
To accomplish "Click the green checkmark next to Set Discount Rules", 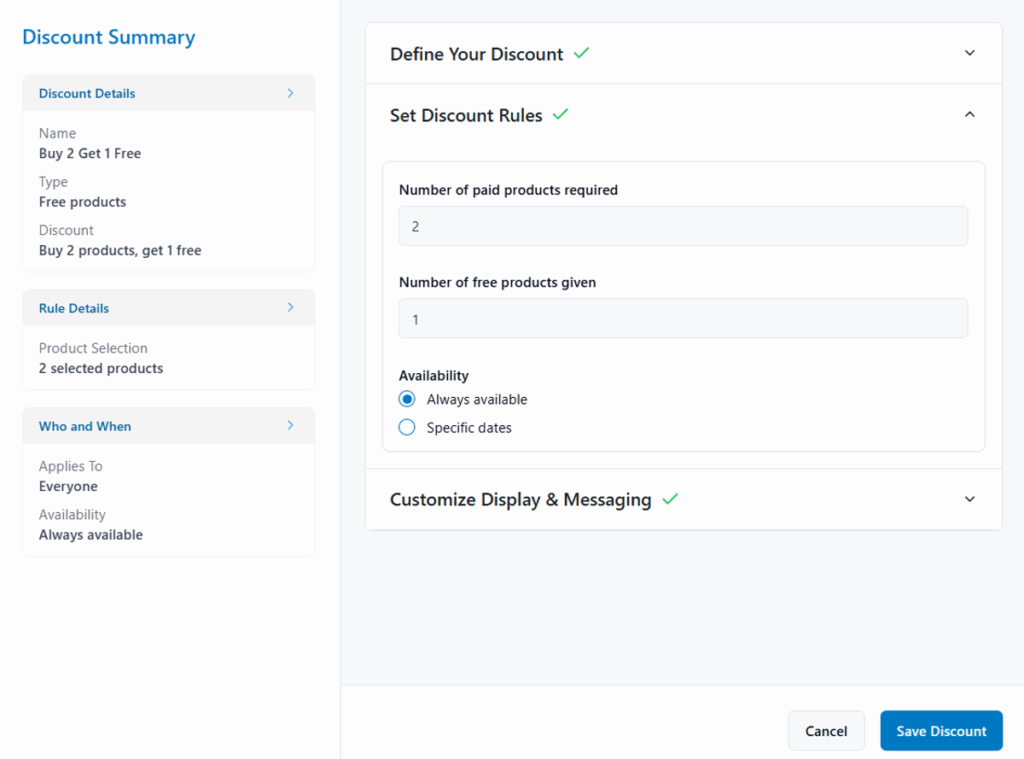I will pos(560,115).
